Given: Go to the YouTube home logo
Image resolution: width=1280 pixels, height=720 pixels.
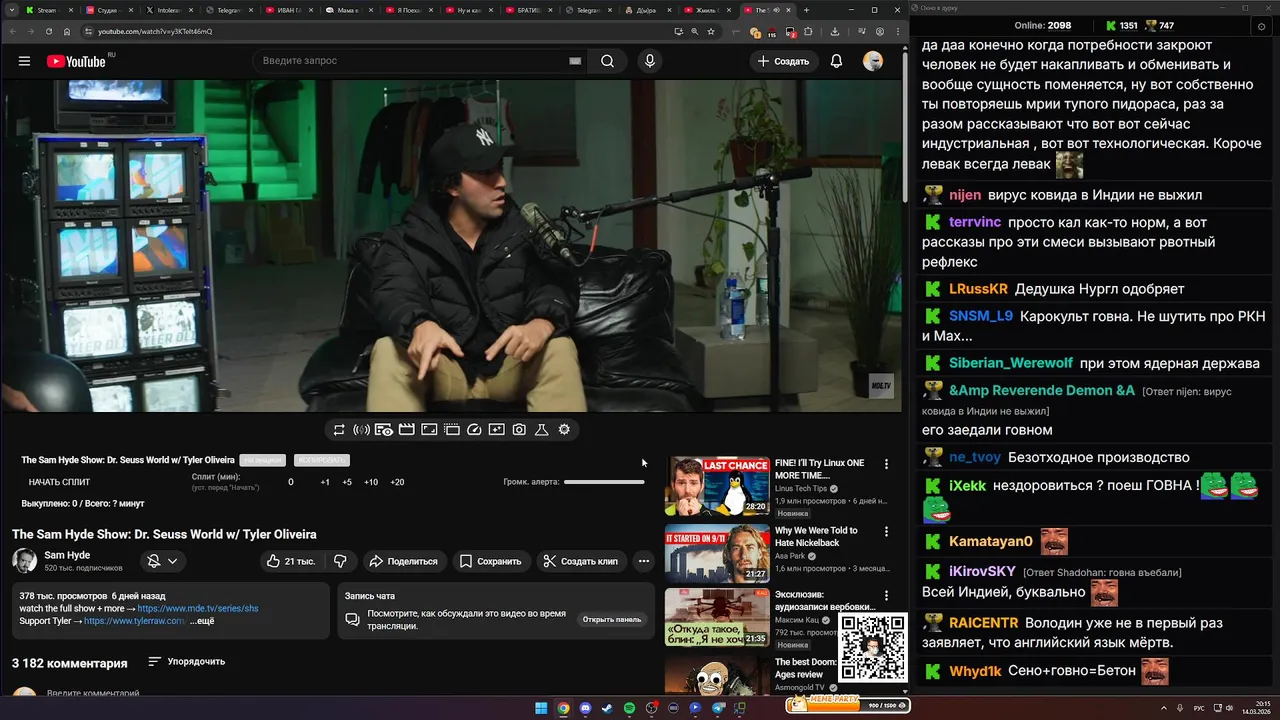Looking at the screenshot, I should tap(76, 61).
